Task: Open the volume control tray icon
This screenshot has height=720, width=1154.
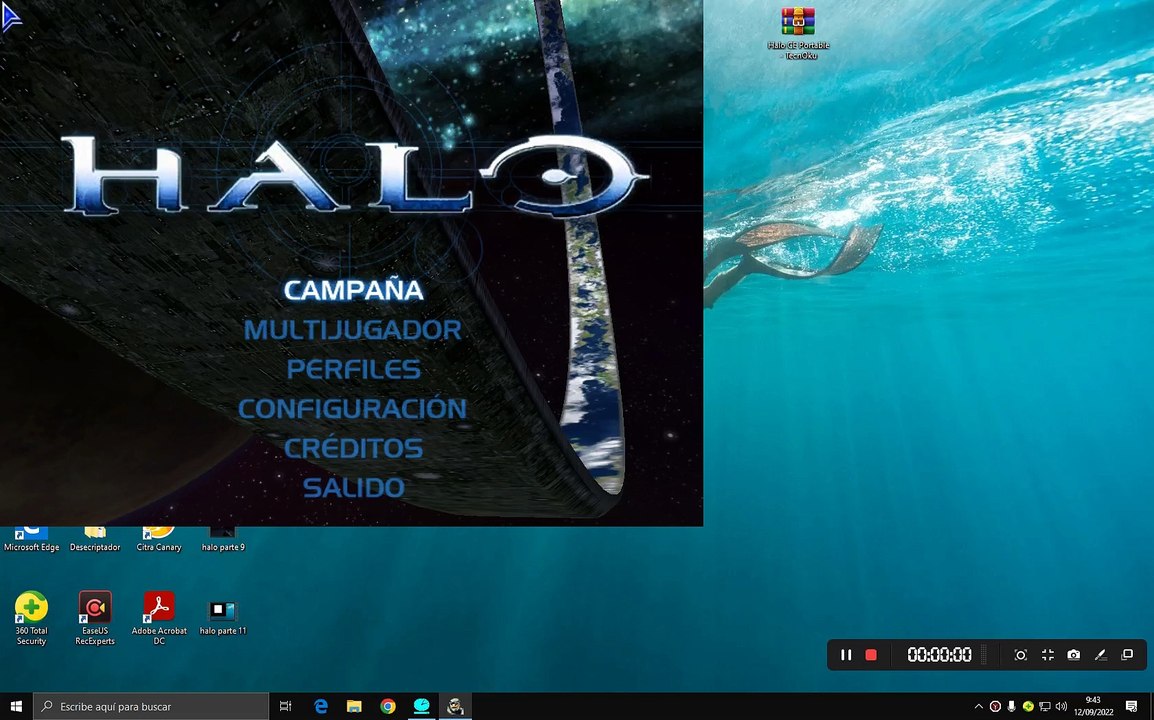Action: (1061, 707)
